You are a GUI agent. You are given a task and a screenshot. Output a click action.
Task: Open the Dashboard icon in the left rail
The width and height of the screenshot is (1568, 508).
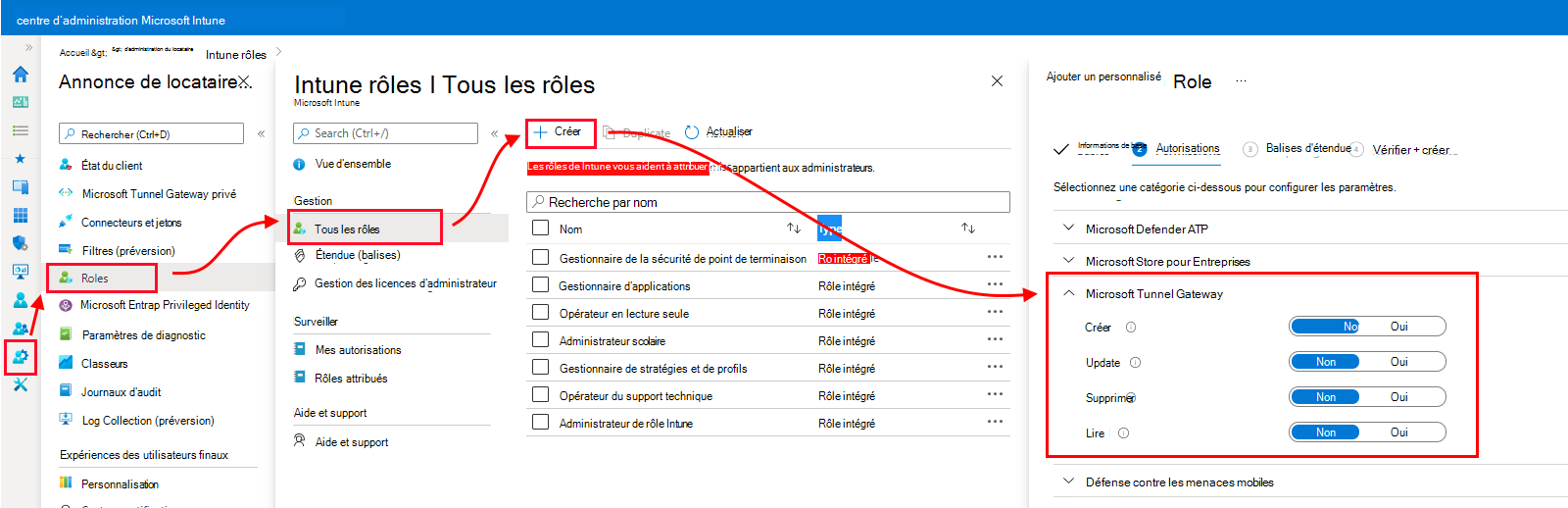(x=20, y=102)
